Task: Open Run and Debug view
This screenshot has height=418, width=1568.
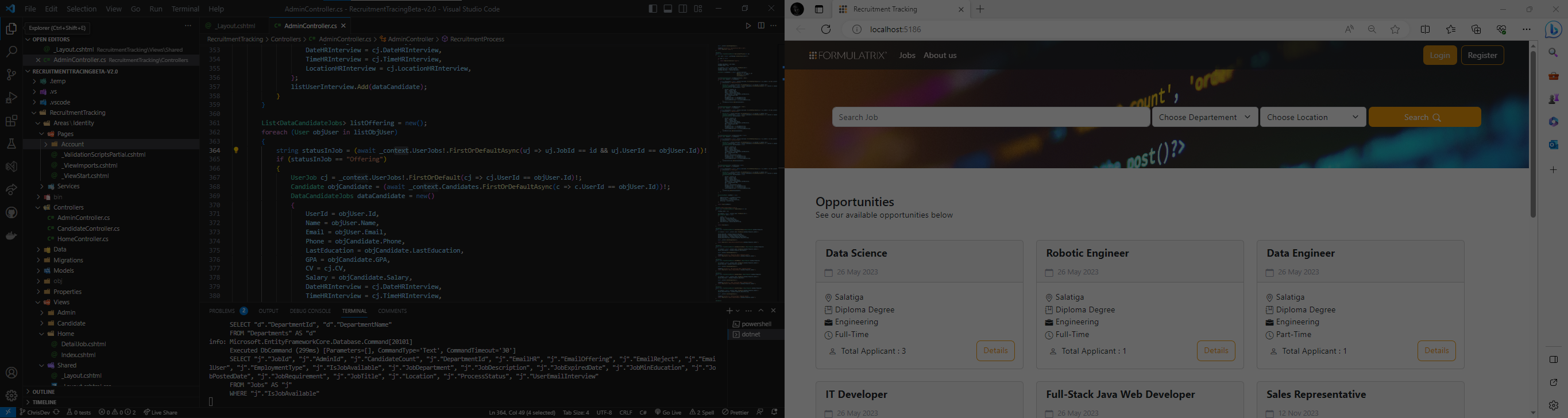Action: point(11,98)
